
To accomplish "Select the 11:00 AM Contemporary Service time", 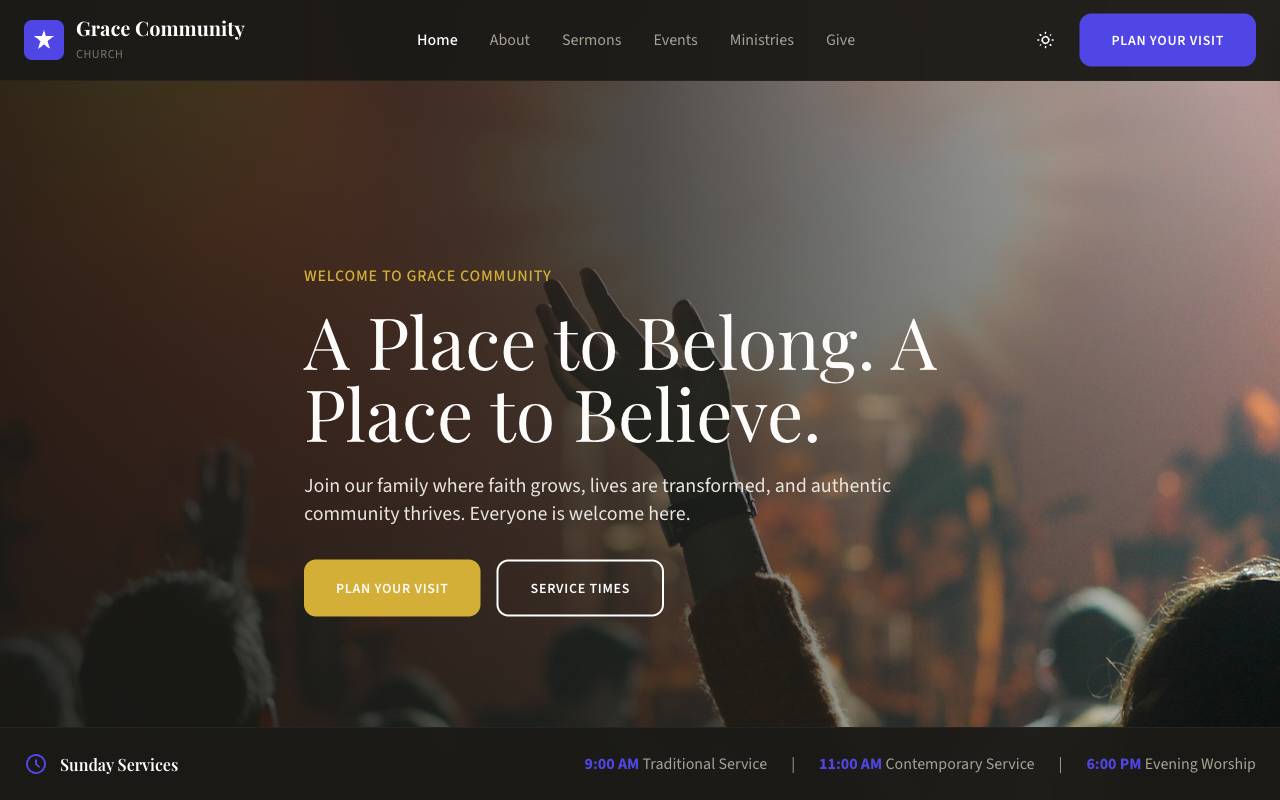I will click(926, 764).
